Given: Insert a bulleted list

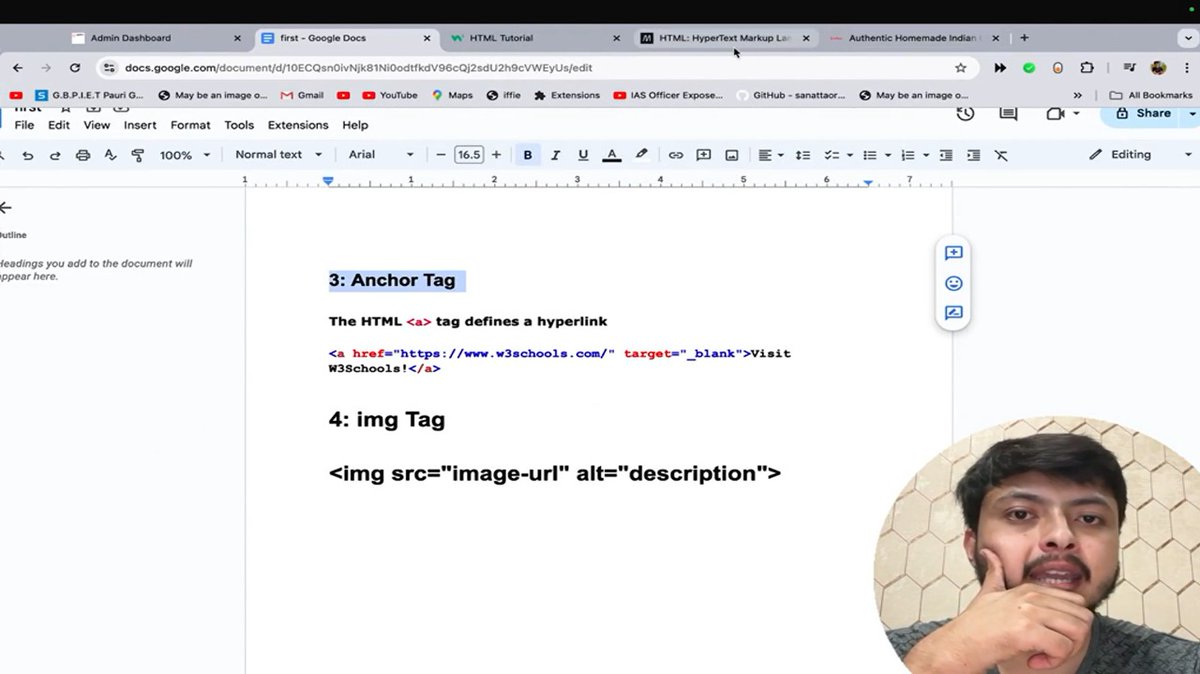Looking at the screenshot, I should (869, 155).
